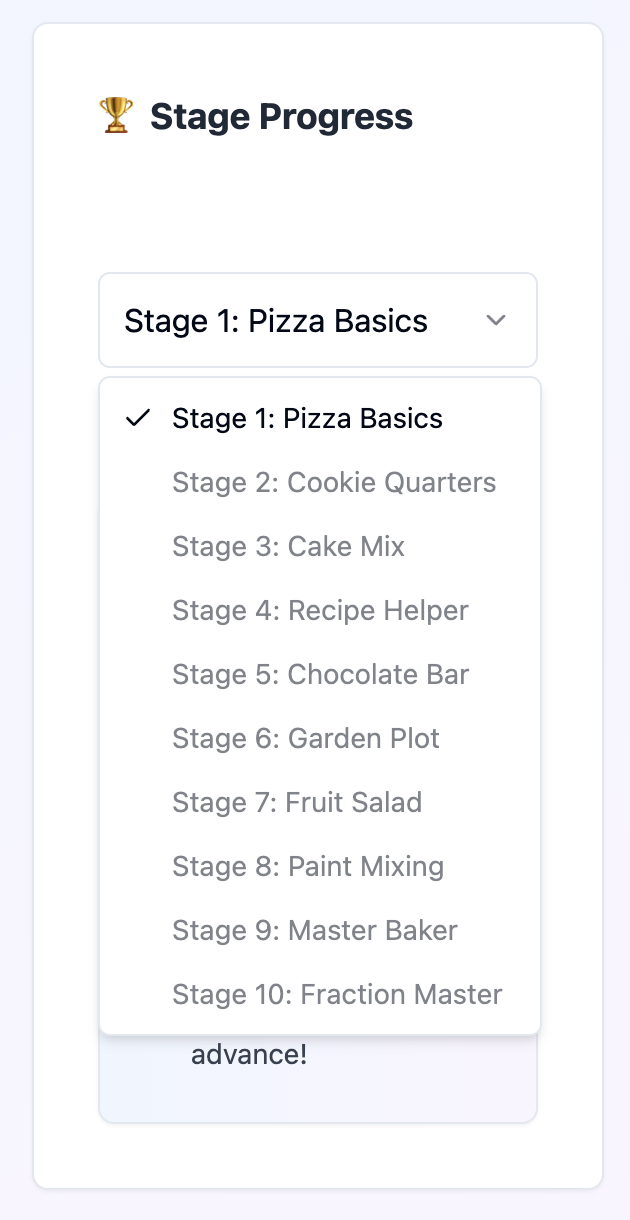Screen dimensions: 630x1220
Task: Pick Stage 7: Fruit Salad entry
Action: (297, 802)
